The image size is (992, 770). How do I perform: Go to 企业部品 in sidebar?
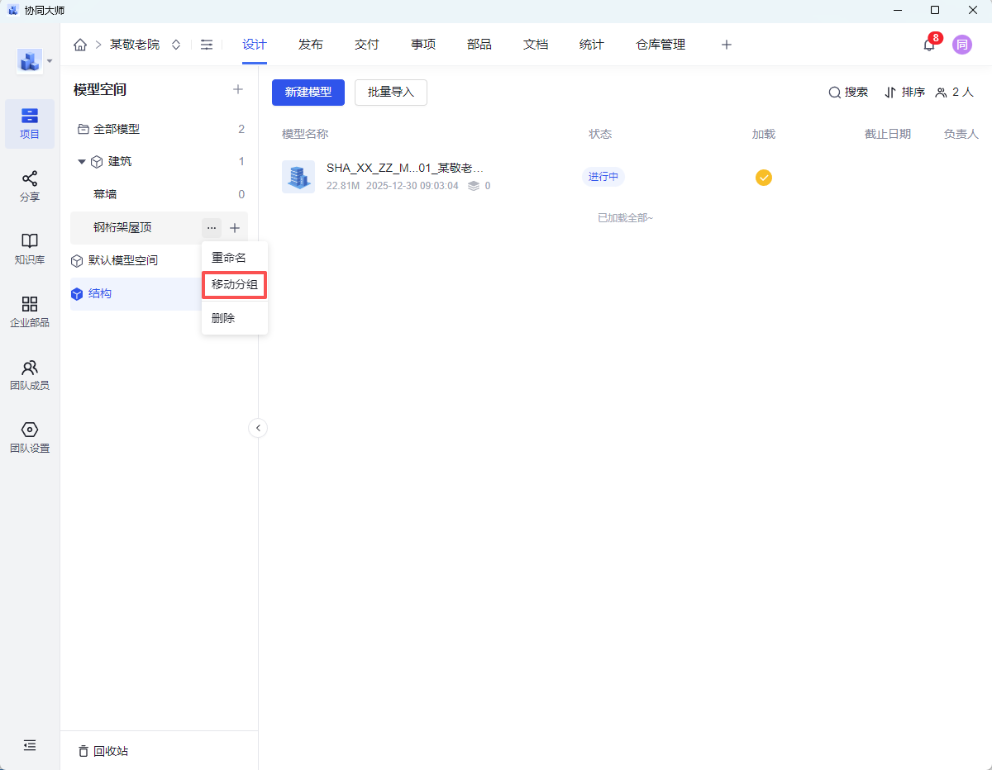tap(30, 311)
